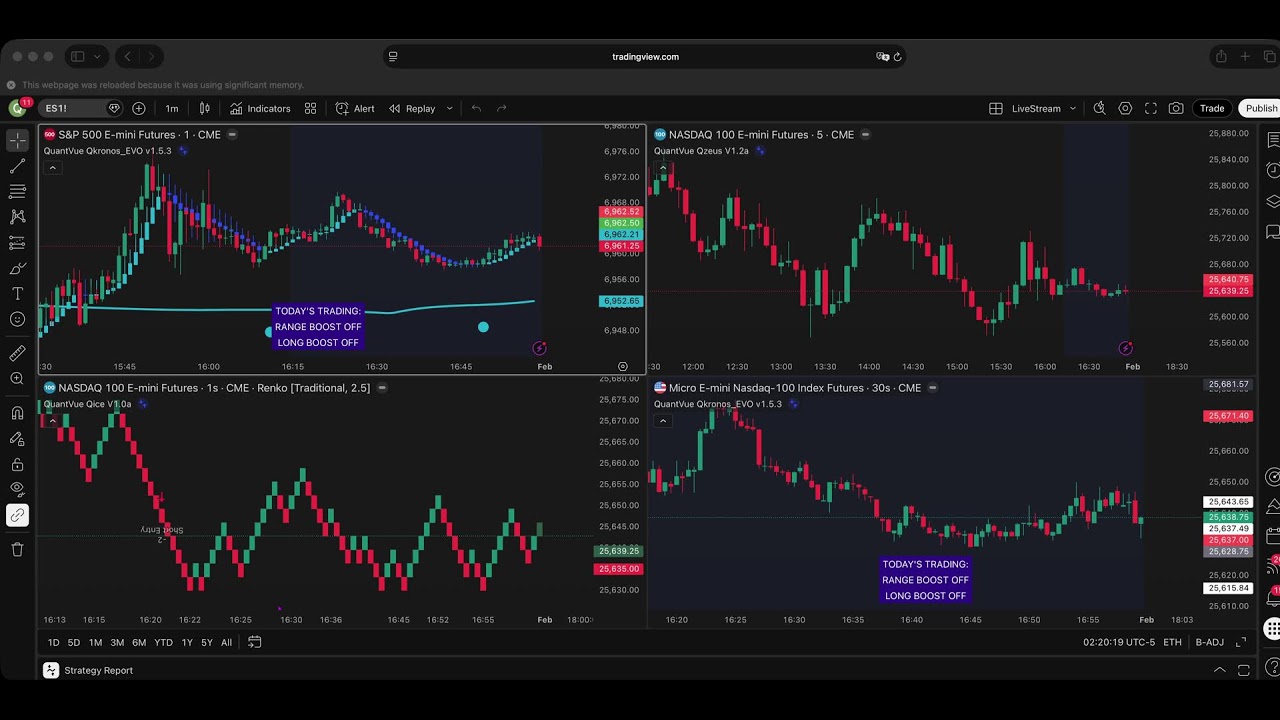Click the trash remove objects icon
Image resolution: width=1280 pixels, height=720 pixels.
tap(17, 549)
